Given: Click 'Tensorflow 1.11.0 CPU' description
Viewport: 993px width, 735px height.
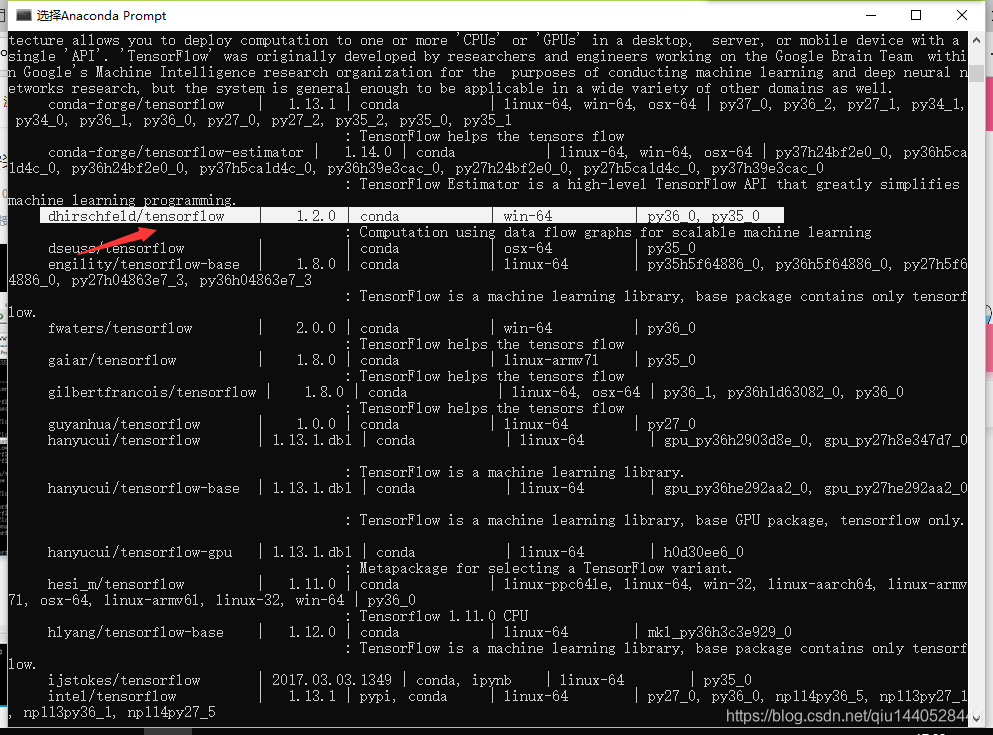Looking at the screenshot, I should [x=443, y=616].
